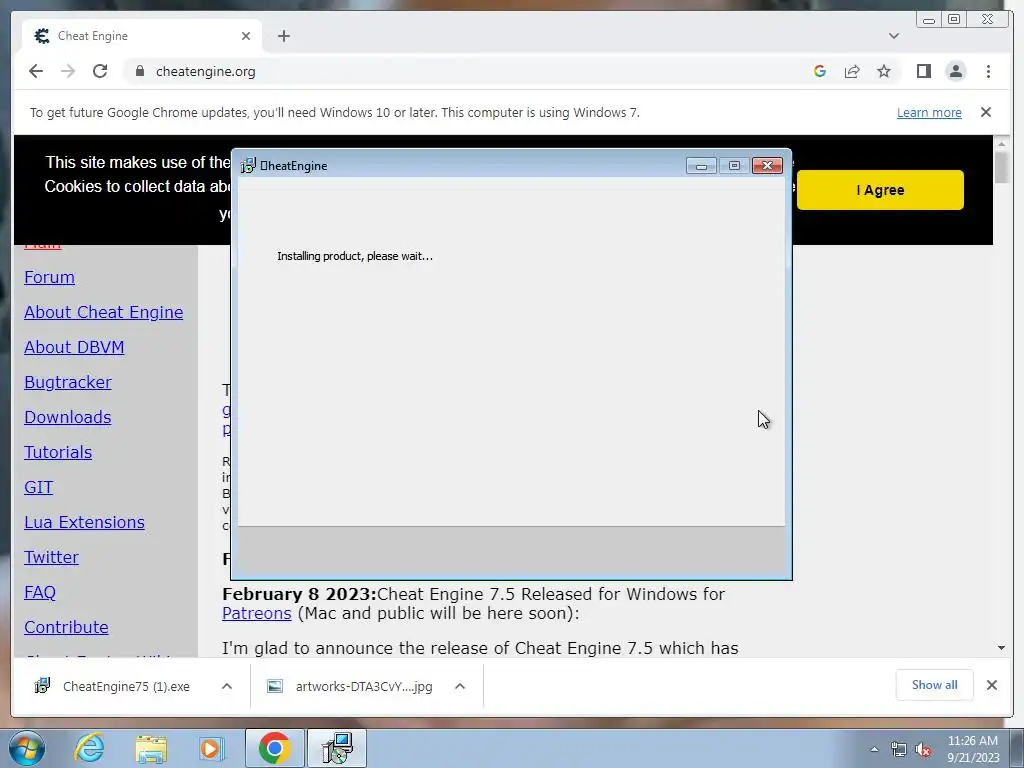Open the Tutorials link
1024x768 pixels.
click(x=58, y=452)
